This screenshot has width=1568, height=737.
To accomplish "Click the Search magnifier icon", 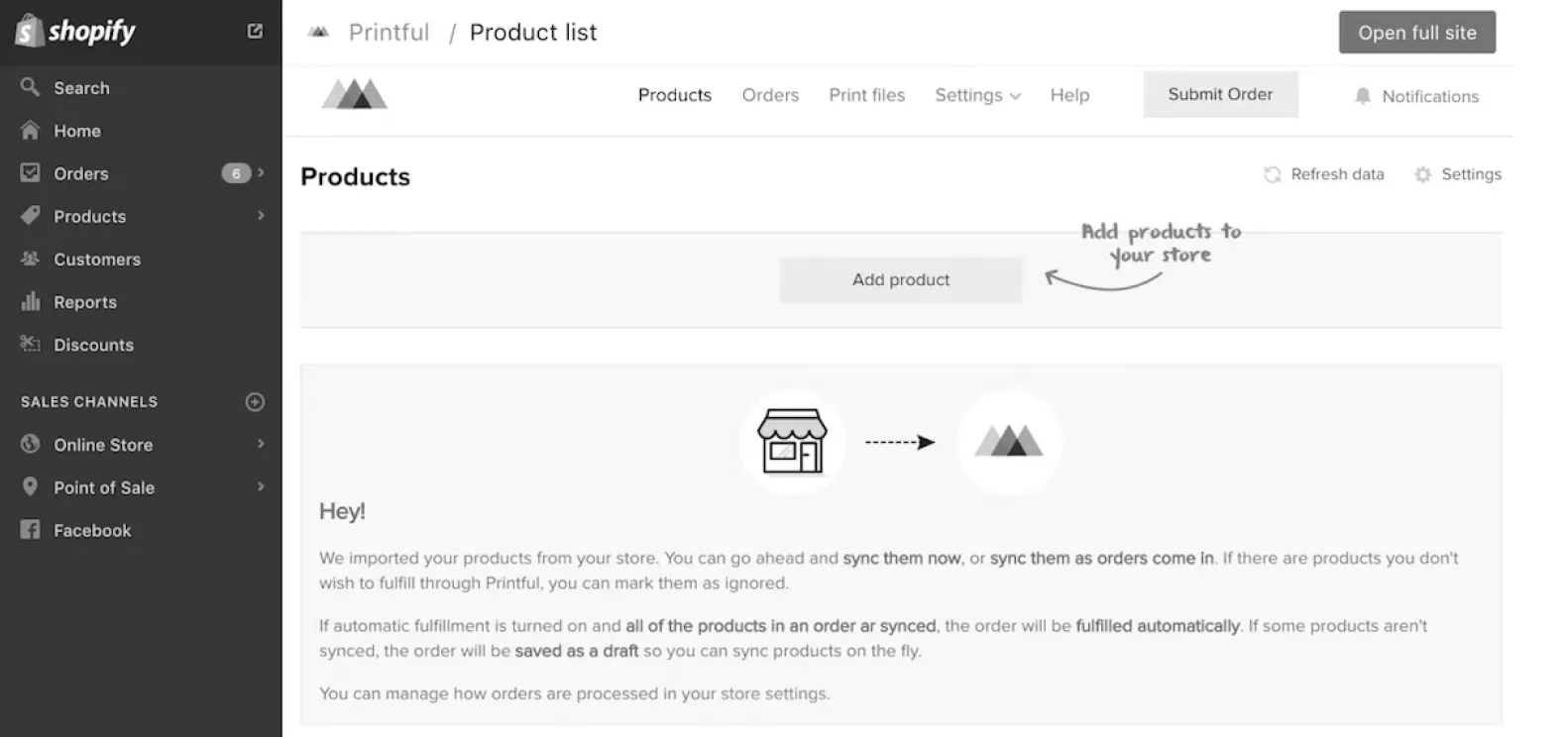I will [x=30, y=87].
